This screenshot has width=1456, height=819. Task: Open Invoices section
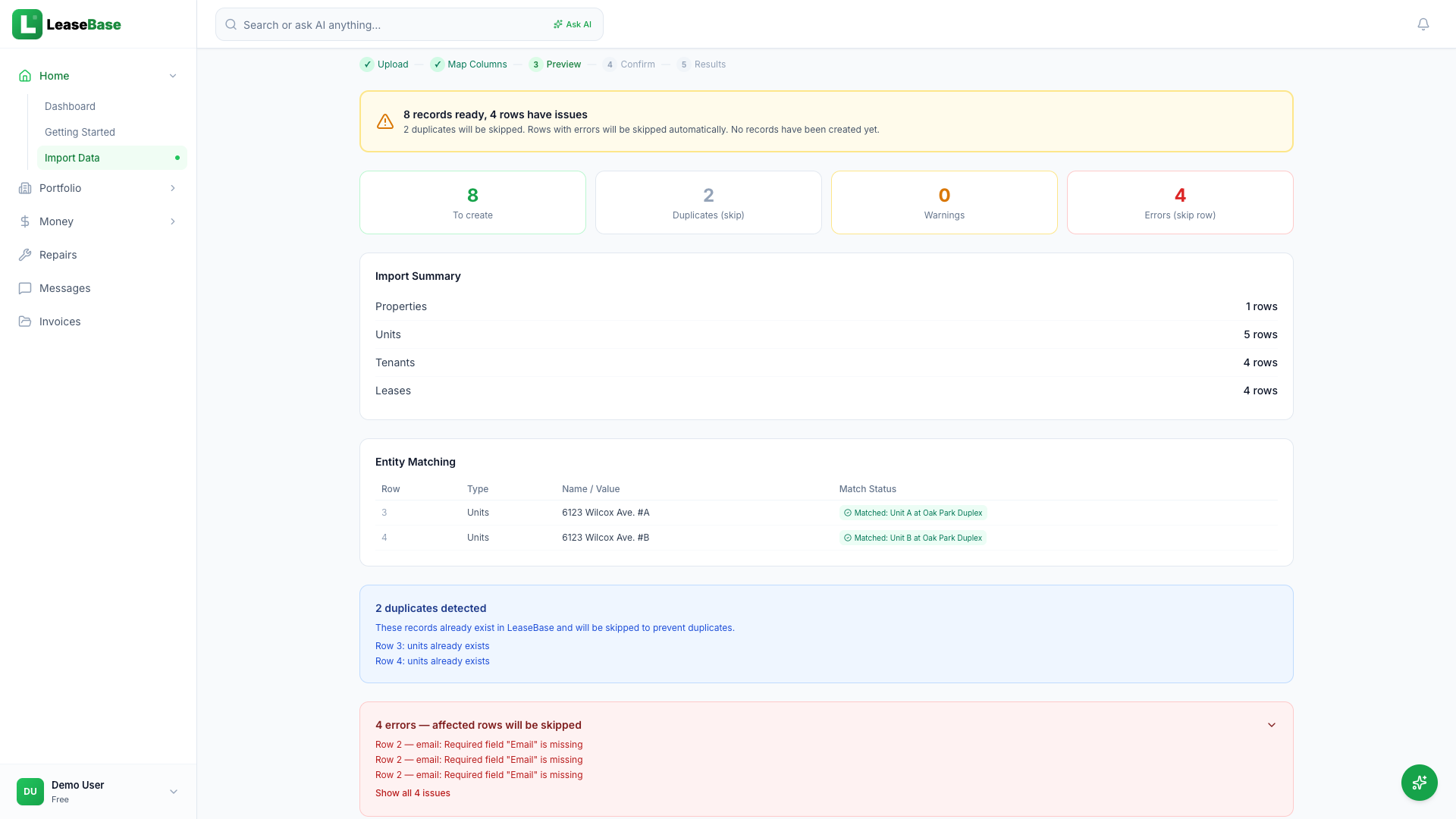pyautogui.click(x=99, y=322)
